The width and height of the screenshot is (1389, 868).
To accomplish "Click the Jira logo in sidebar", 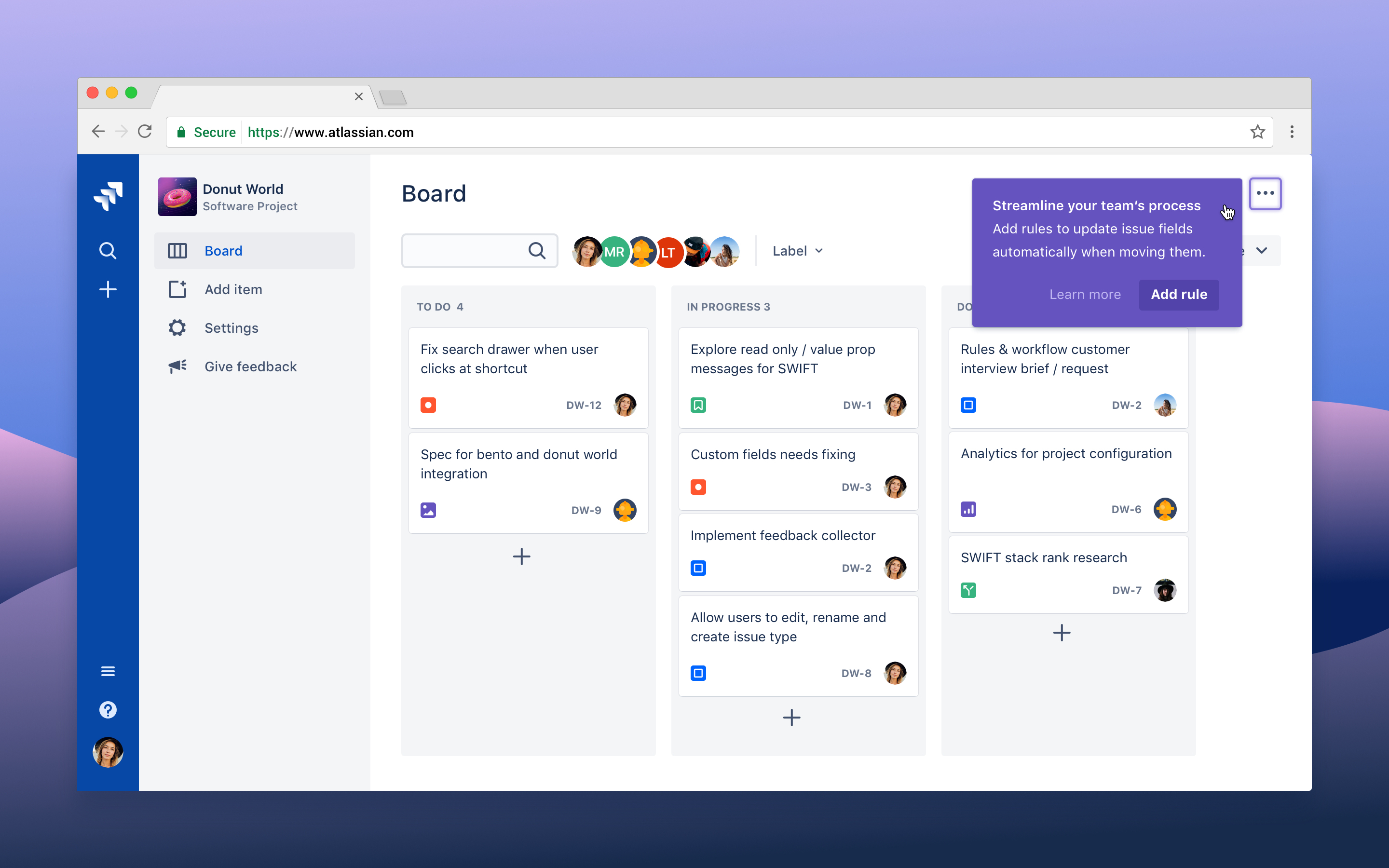I will 108,196.
